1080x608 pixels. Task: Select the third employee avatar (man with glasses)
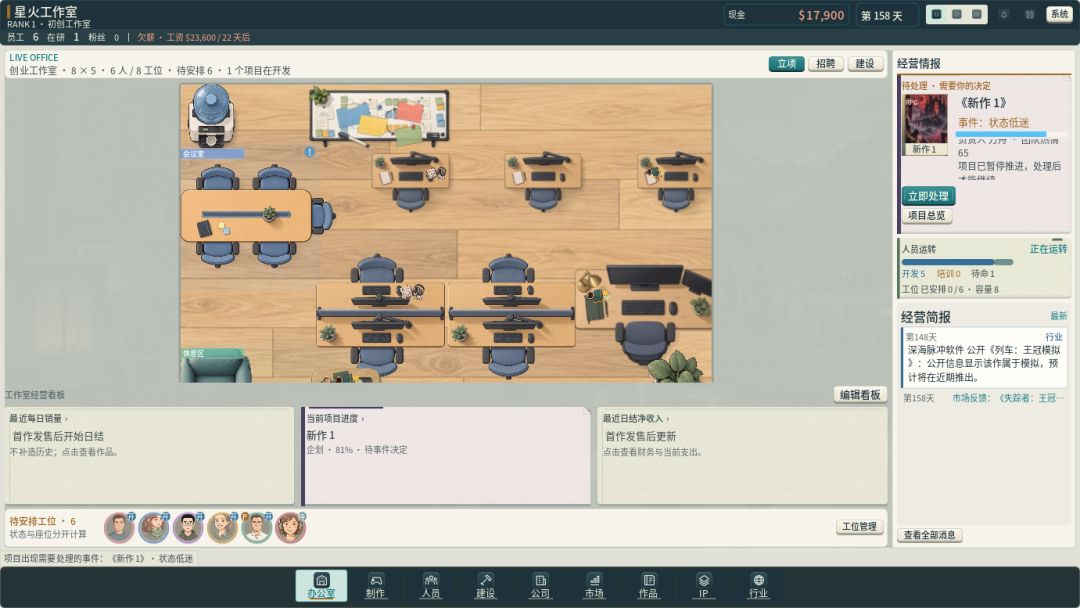click(x=188, y=527)
